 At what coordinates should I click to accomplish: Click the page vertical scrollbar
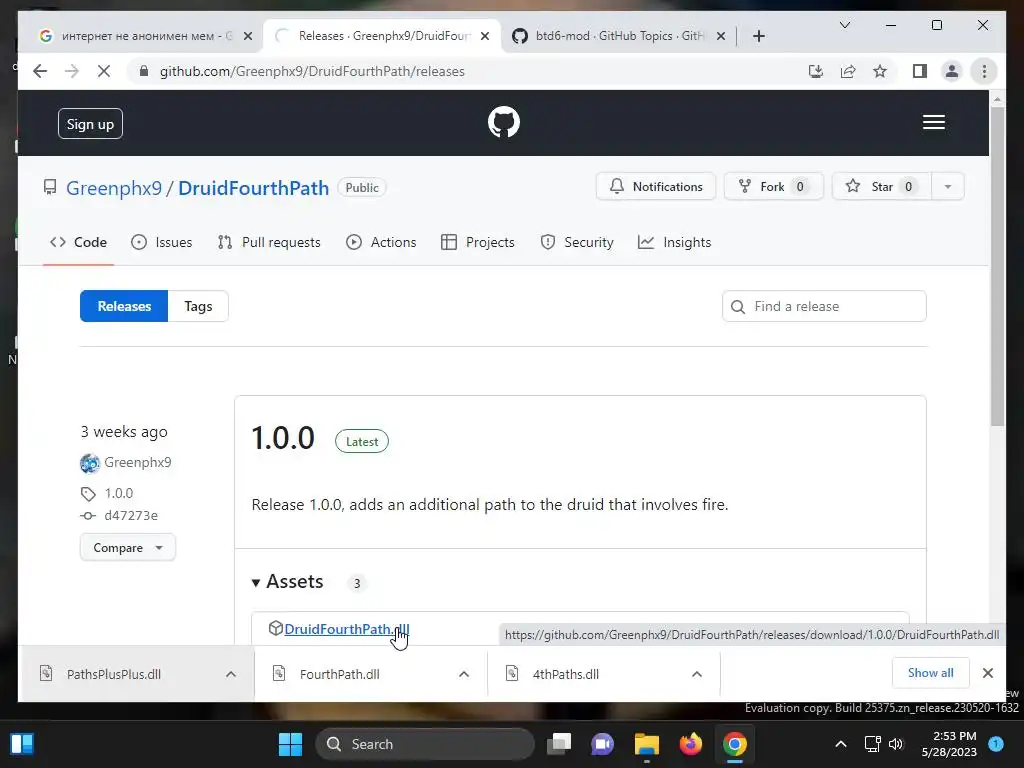(x=997, y=267)
